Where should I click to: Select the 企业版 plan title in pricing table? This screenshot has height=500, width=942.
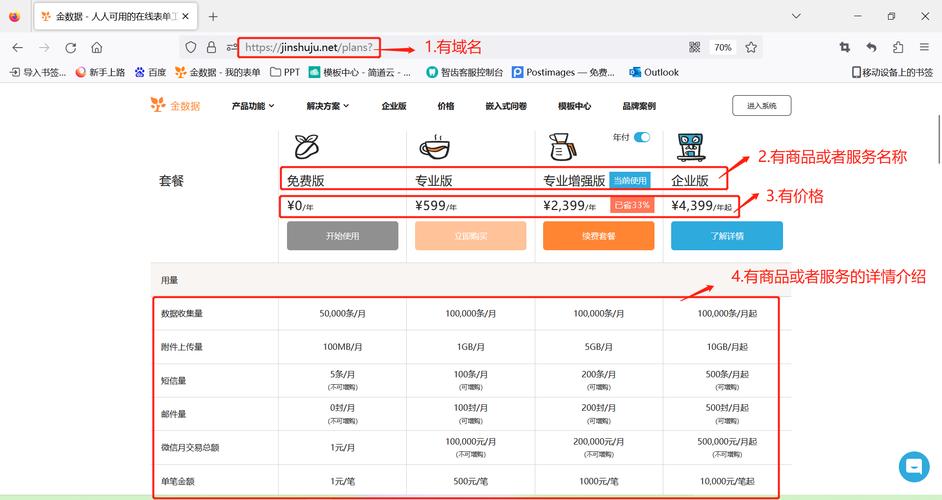(690, 180)
